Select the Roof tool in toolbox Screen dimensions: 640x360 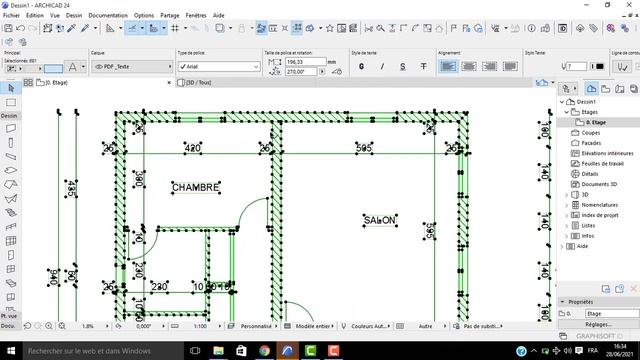coord(11,184)
